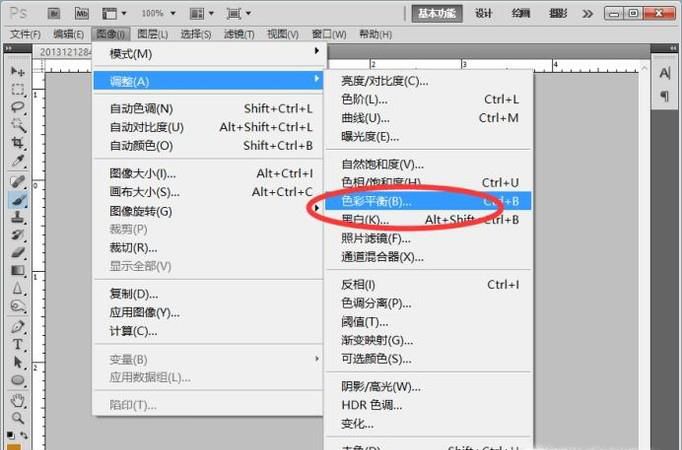682x450 pixels.
Task: Choose 色阶(L)... adjustment
Action: tap(428, 100)
